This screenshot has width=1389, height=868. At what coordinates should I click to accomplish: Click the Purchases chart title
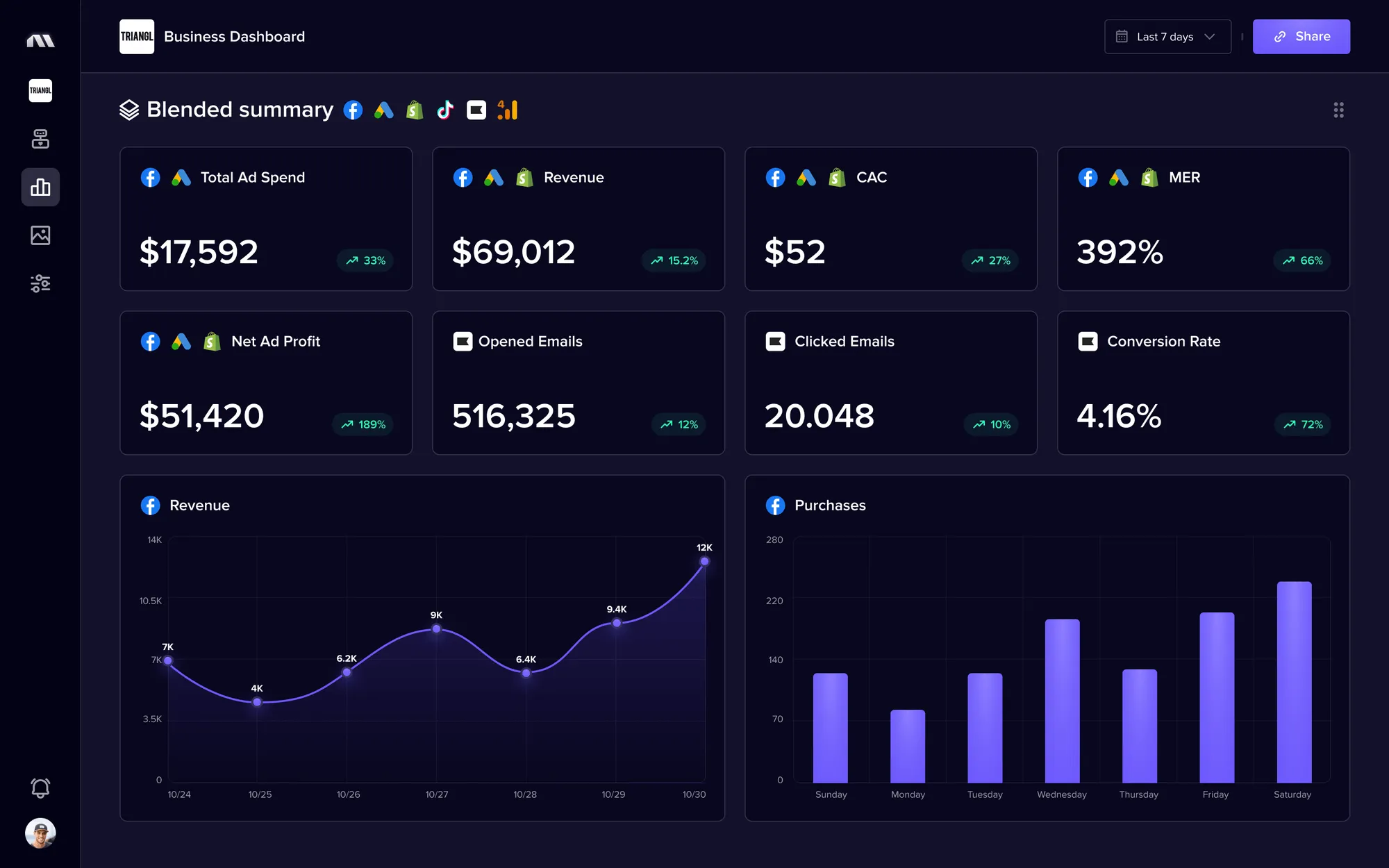tap(830, 506)
